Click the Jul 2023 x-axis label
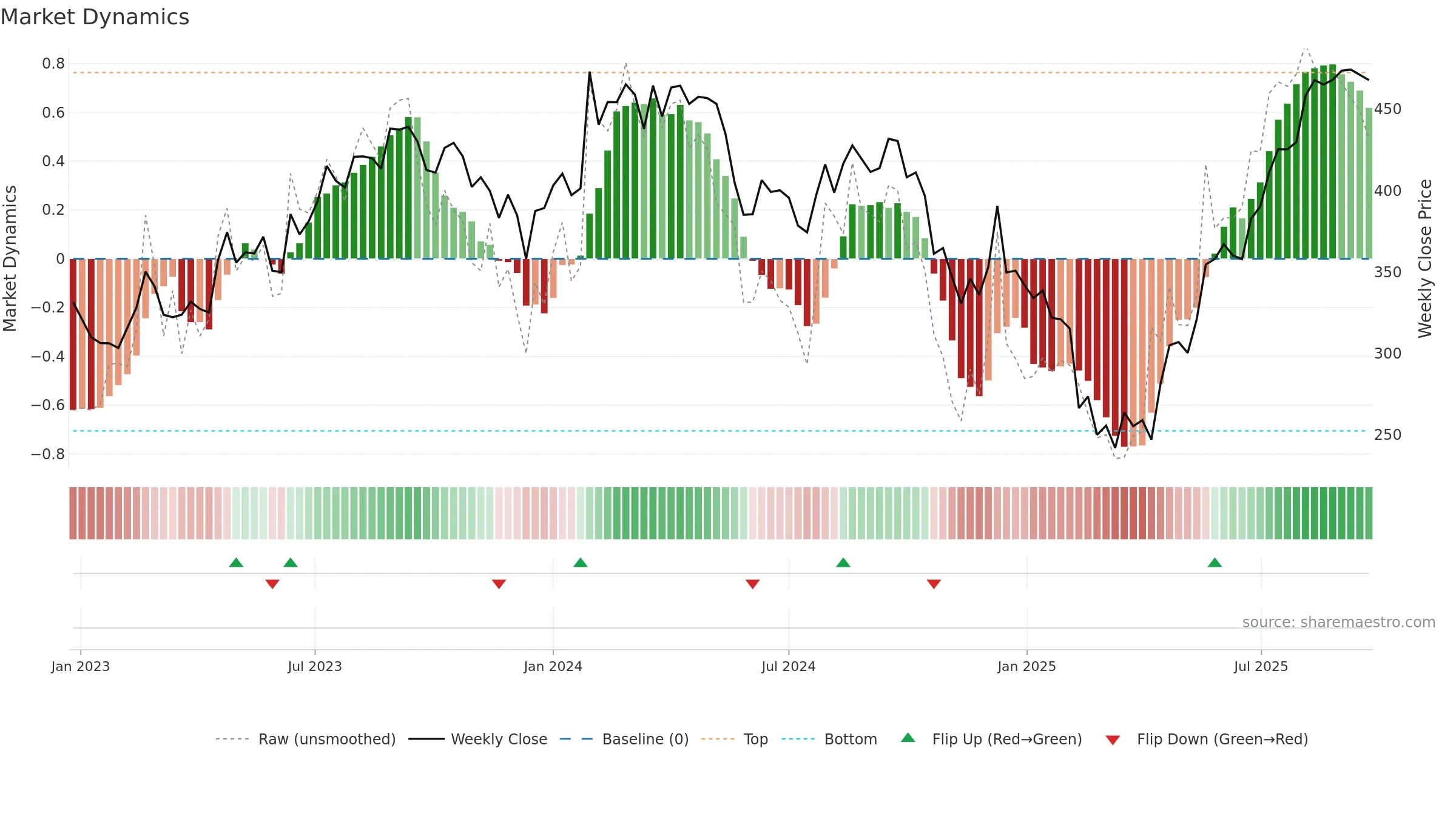 tap(315, 666)
